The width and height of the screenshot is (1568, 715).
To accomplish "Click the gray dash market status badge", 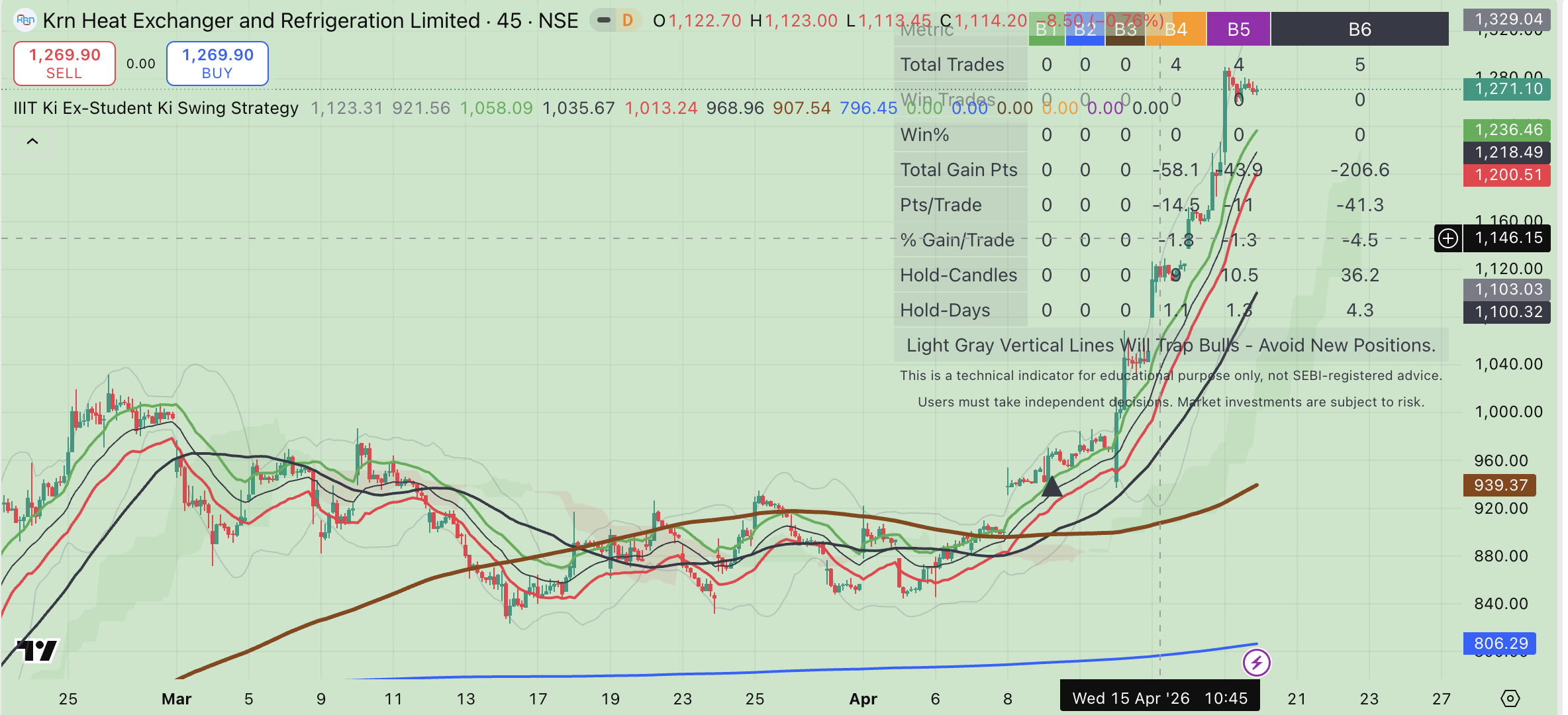I will point(603,21).
